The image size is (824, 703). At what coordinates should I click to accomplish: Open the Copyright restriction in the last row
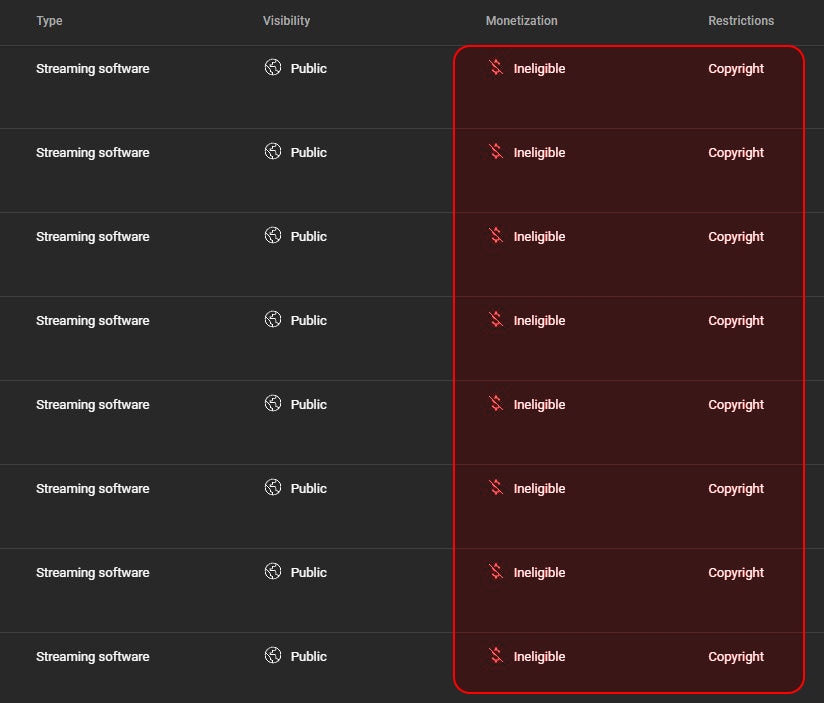coord(736,657)
